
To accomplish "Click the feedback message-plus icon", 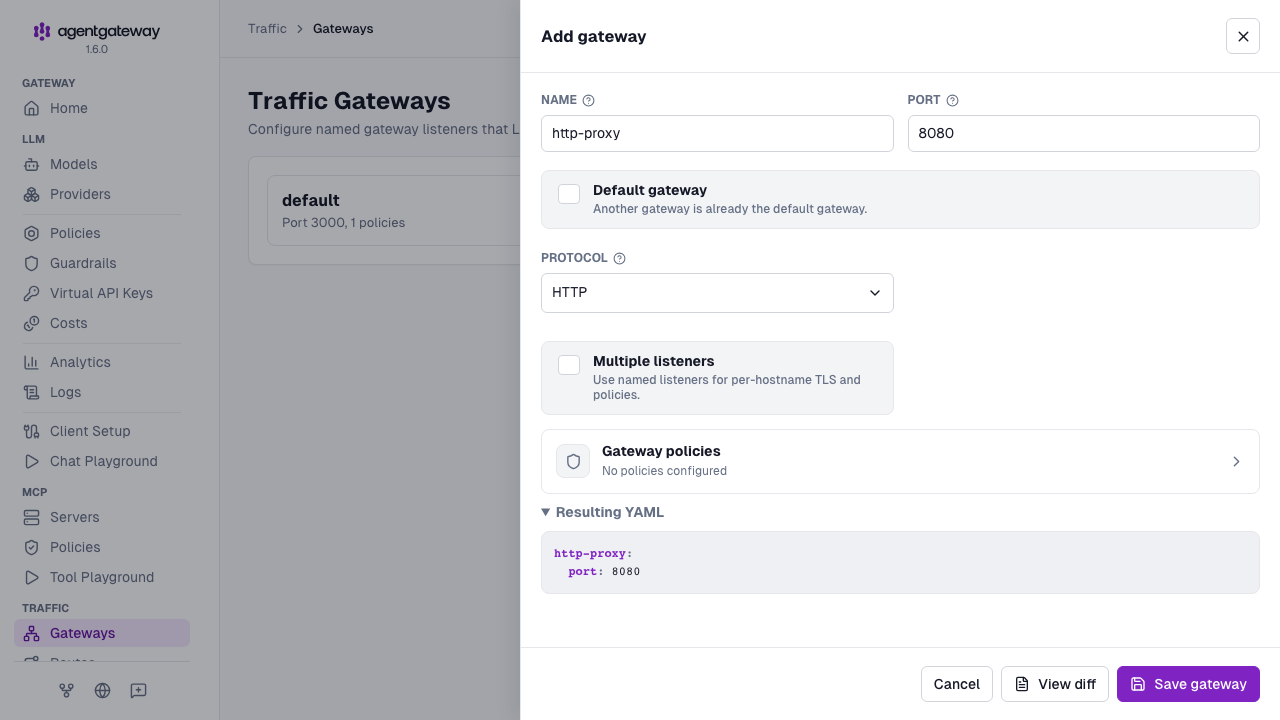I will tap(138, 690).
